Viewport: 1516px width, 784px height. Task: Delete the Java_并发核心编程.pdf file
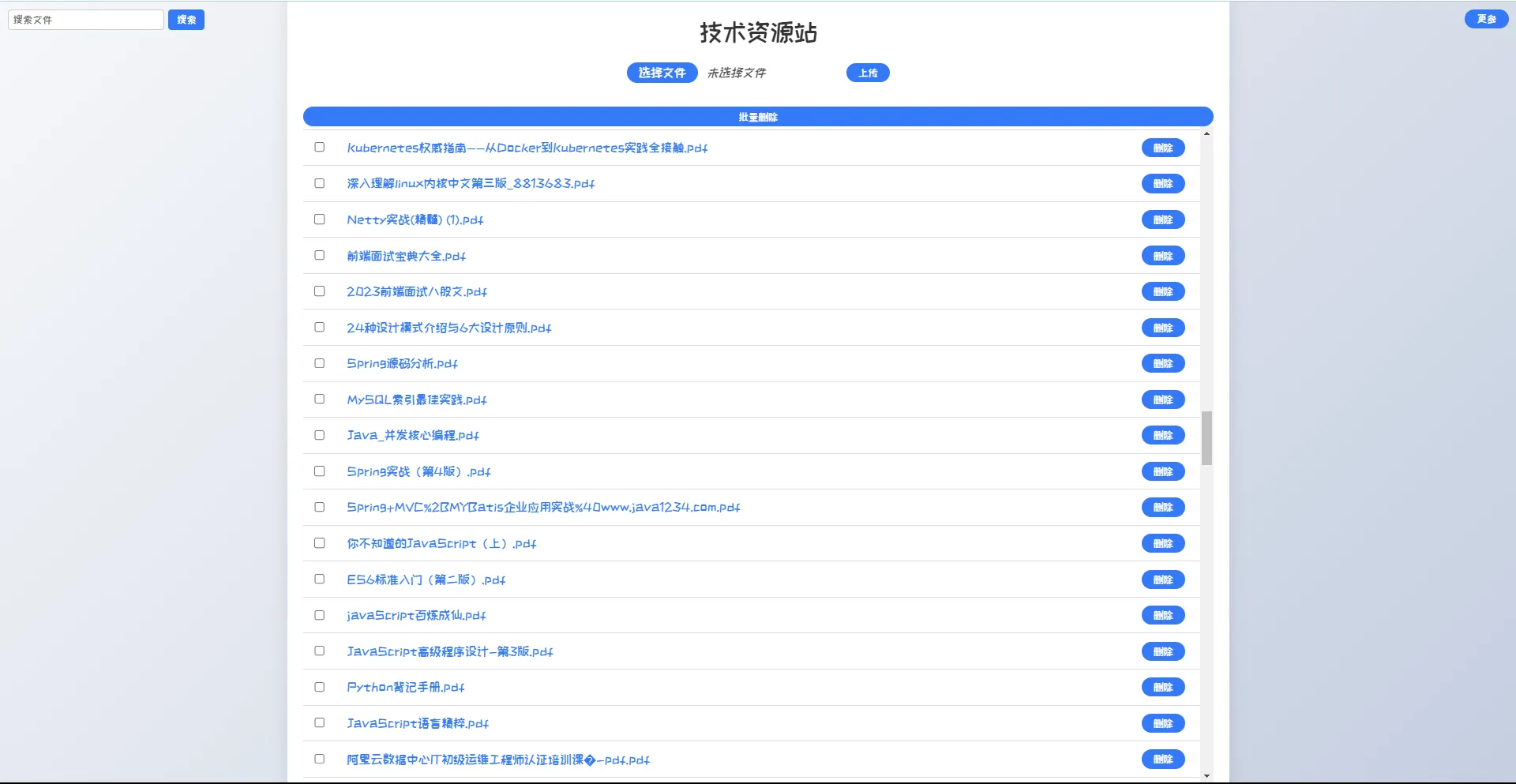pyautogui.click(x=1162, y=435)
